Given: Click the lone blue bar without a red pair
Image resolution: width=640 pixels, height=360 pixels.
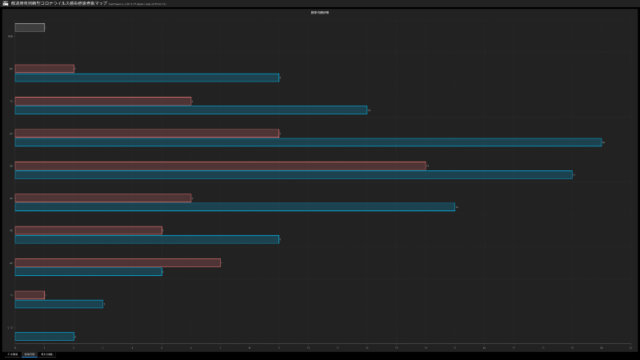Looking at the screenshot, I should tap(44, 336).
